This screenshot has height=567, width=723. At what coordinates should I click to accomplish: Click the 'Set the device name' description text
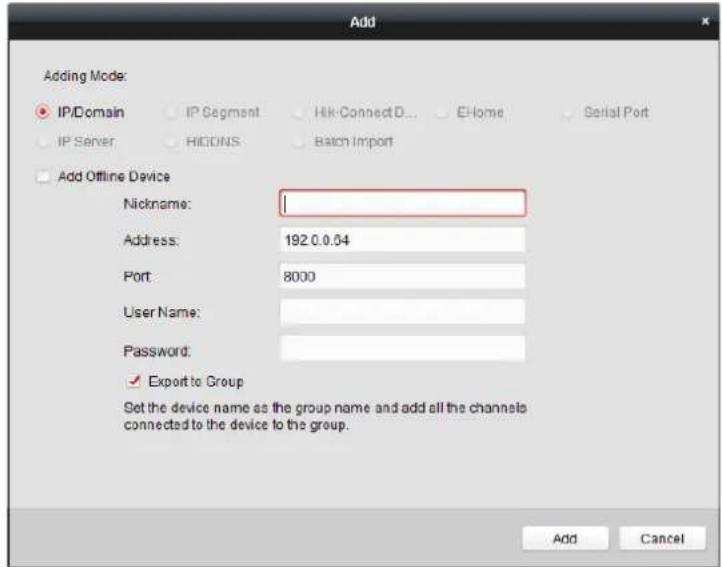pos(325,416)
